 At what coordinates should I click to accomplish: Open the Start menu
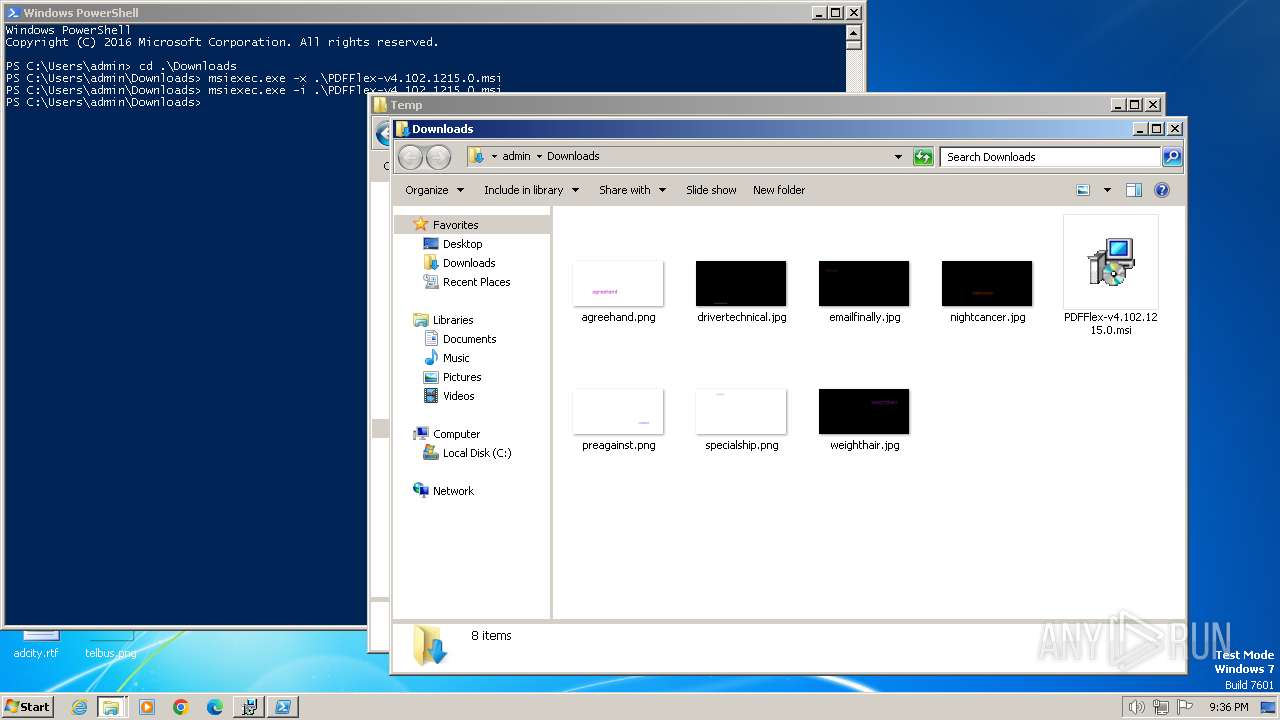click(27, 706)
